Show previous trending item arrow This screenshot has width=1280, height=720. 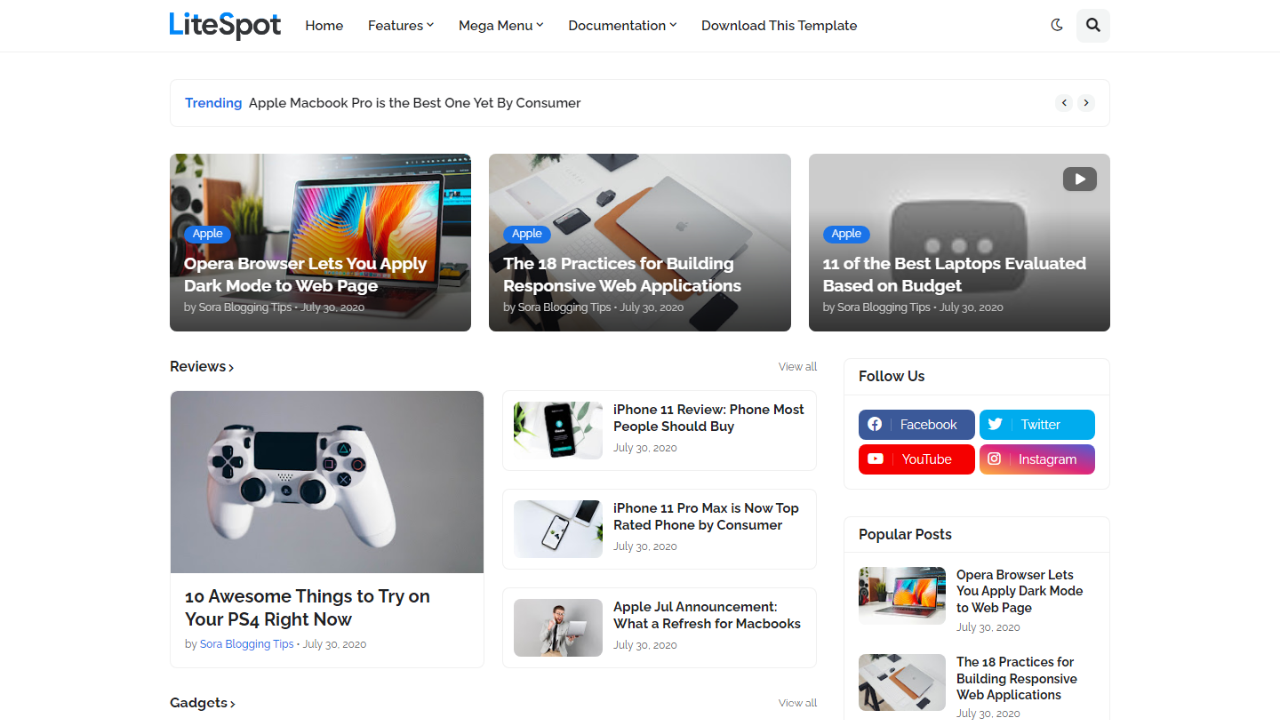1064,103
